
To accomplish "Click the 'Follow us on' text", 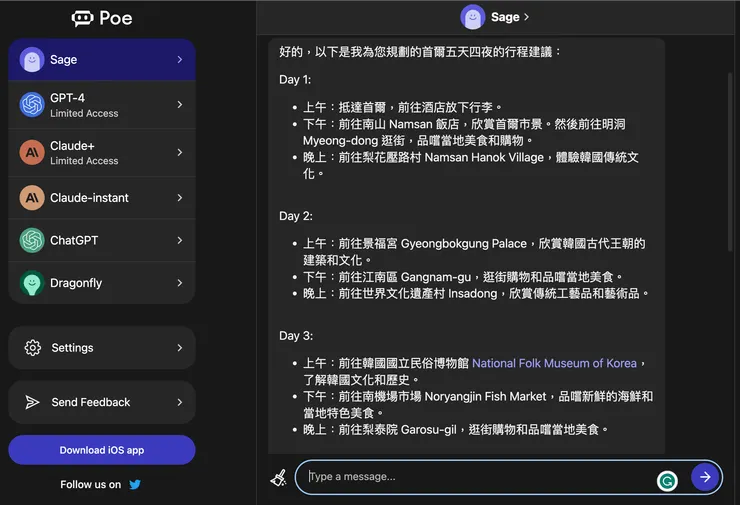I will (91, 485).
